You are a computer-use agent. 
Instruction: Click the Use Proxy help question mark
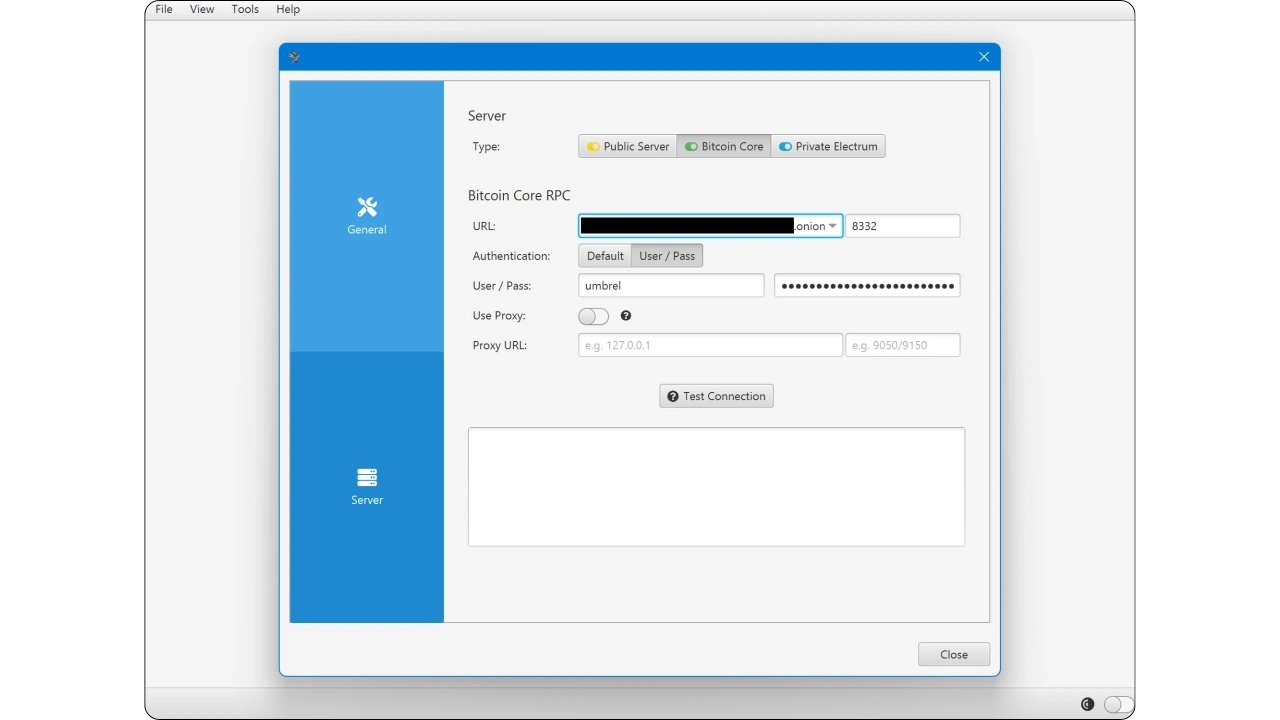point(626,316)
